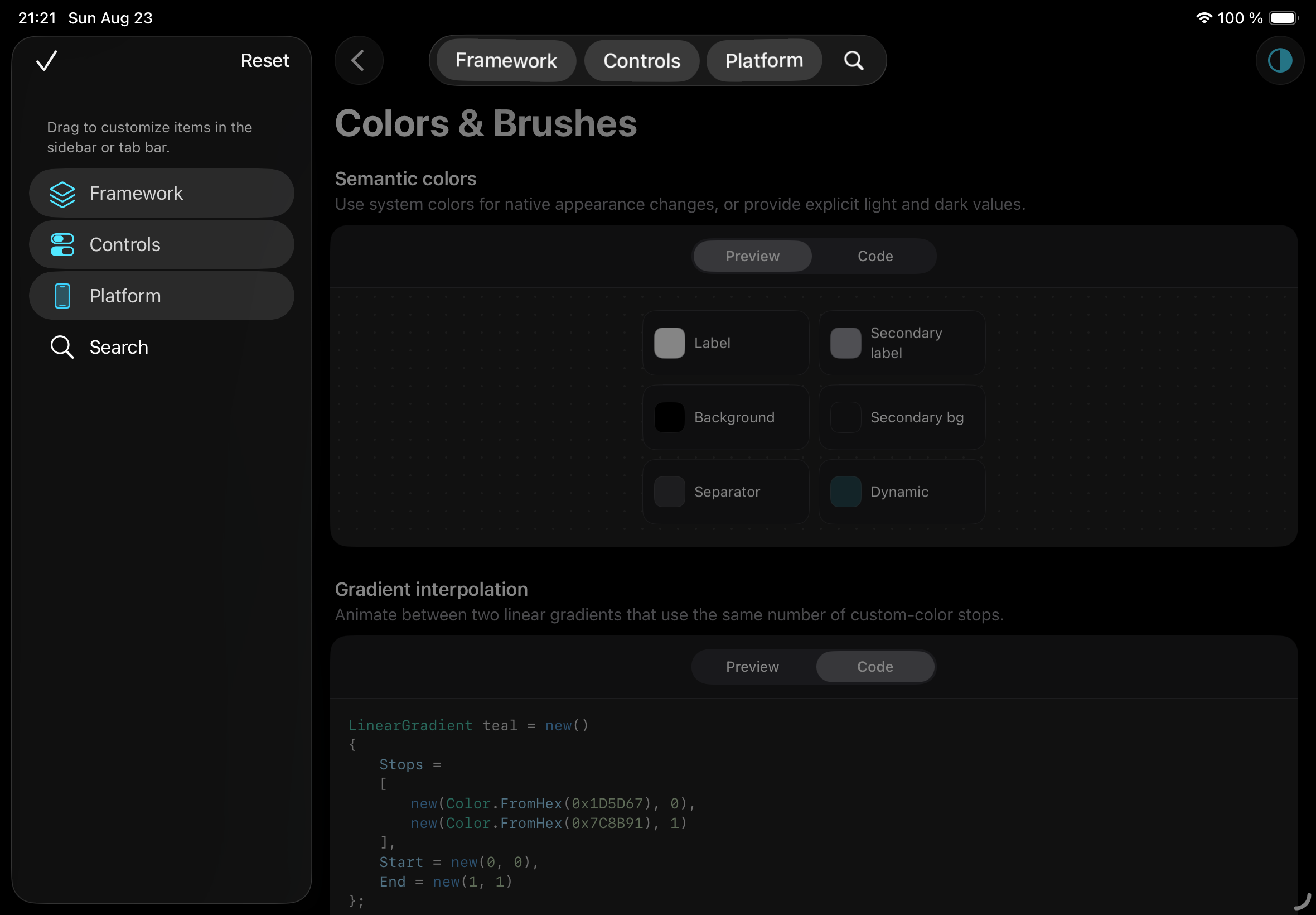Select Framework label in sidebar list
The image size is (1316, 915).
(137, 193)
